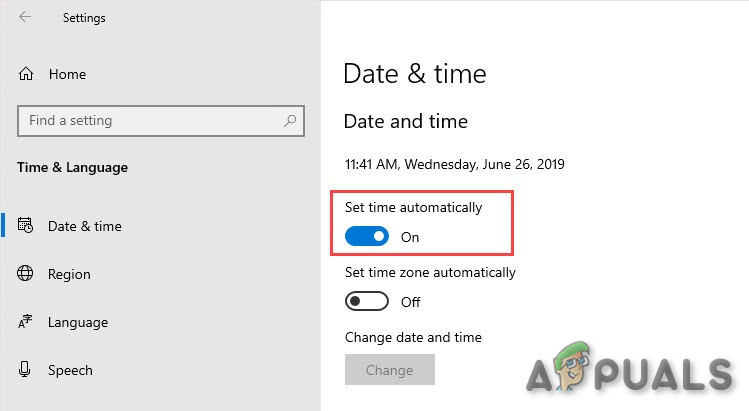This screenshot has height=411, width=749.
Task: Click the Region globe icon
Action: [x=26, y=274]
